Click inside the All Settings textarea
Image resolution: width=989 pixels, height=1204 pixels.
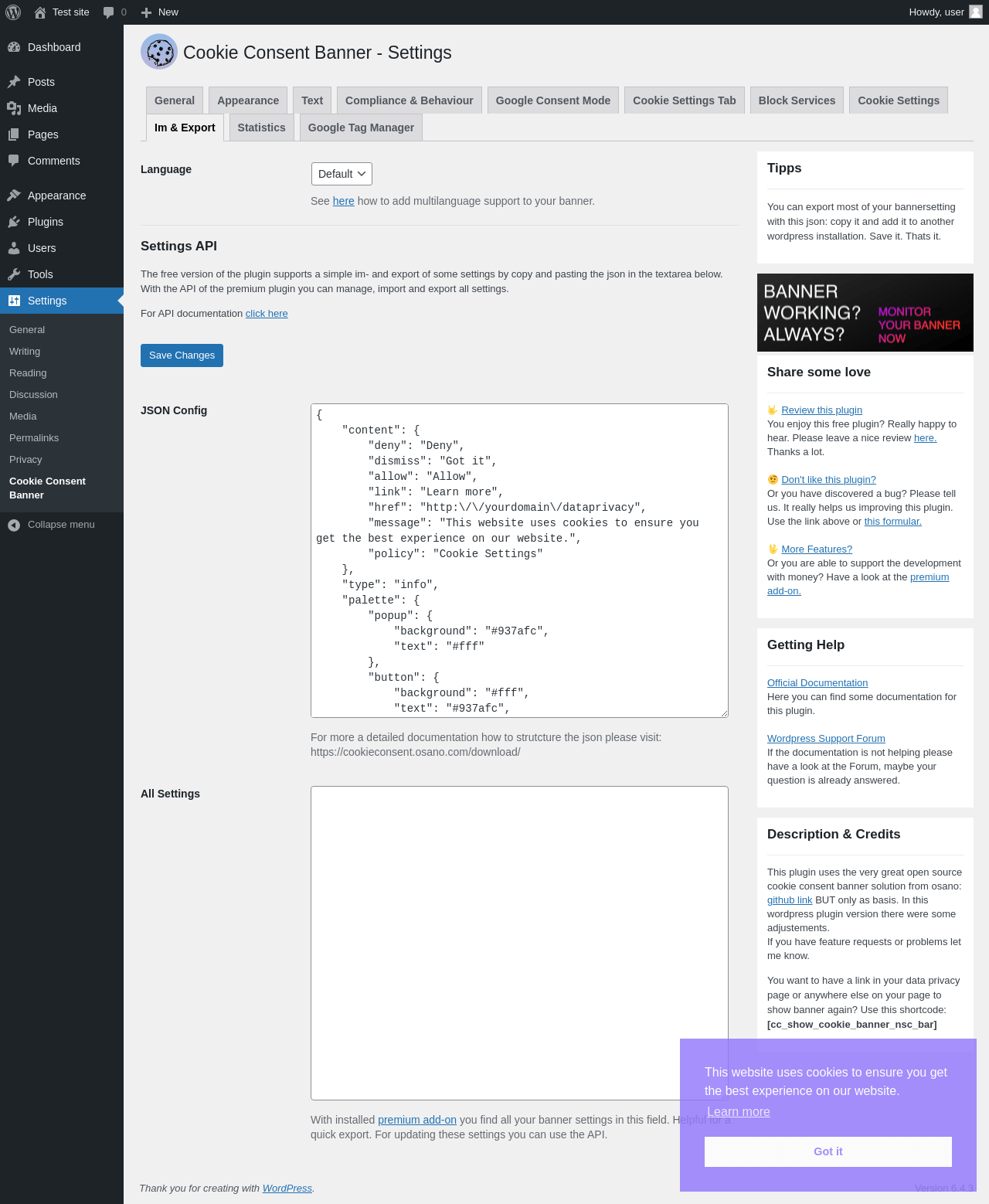click(519, 943)
